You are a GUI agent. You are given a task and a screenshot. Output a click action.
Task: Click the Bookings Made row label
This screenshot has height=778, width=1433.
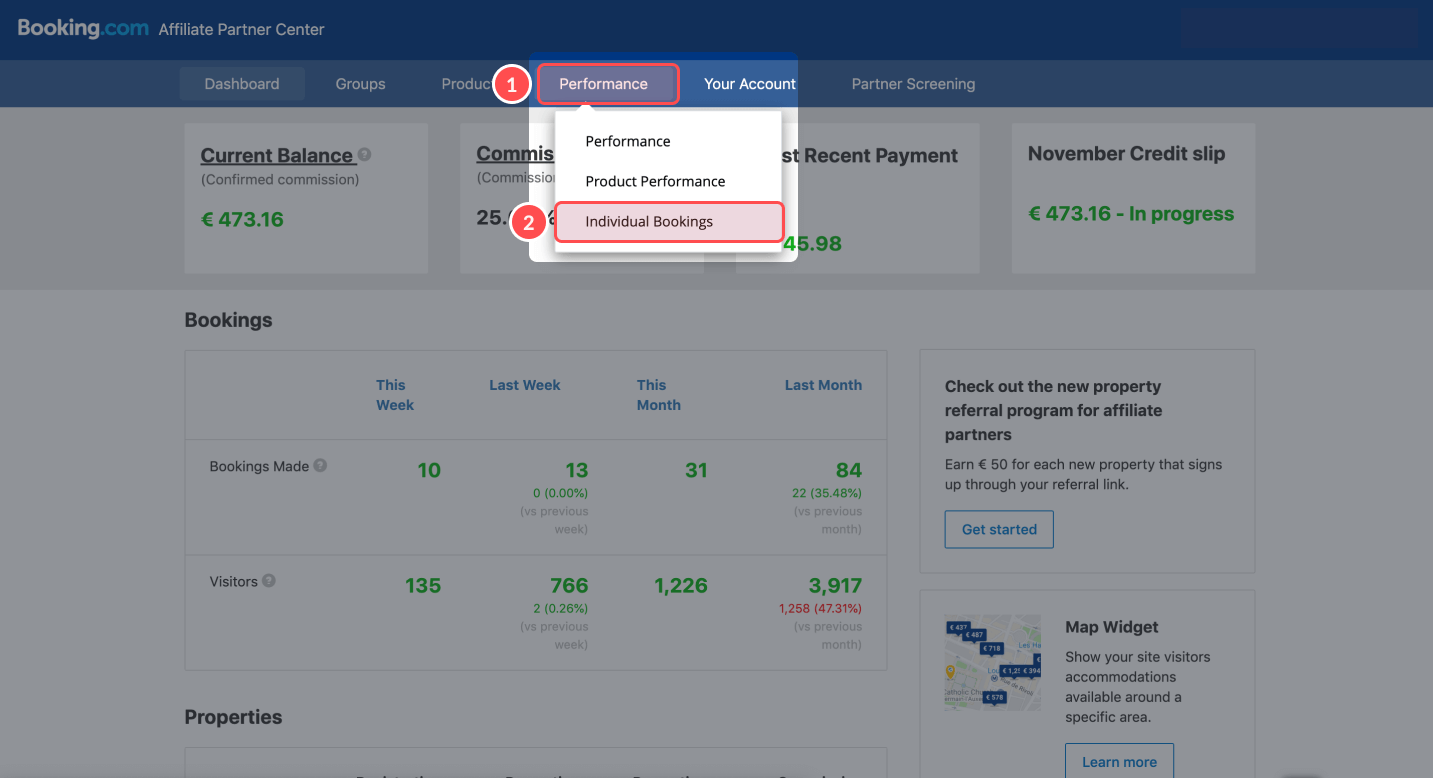259,466
